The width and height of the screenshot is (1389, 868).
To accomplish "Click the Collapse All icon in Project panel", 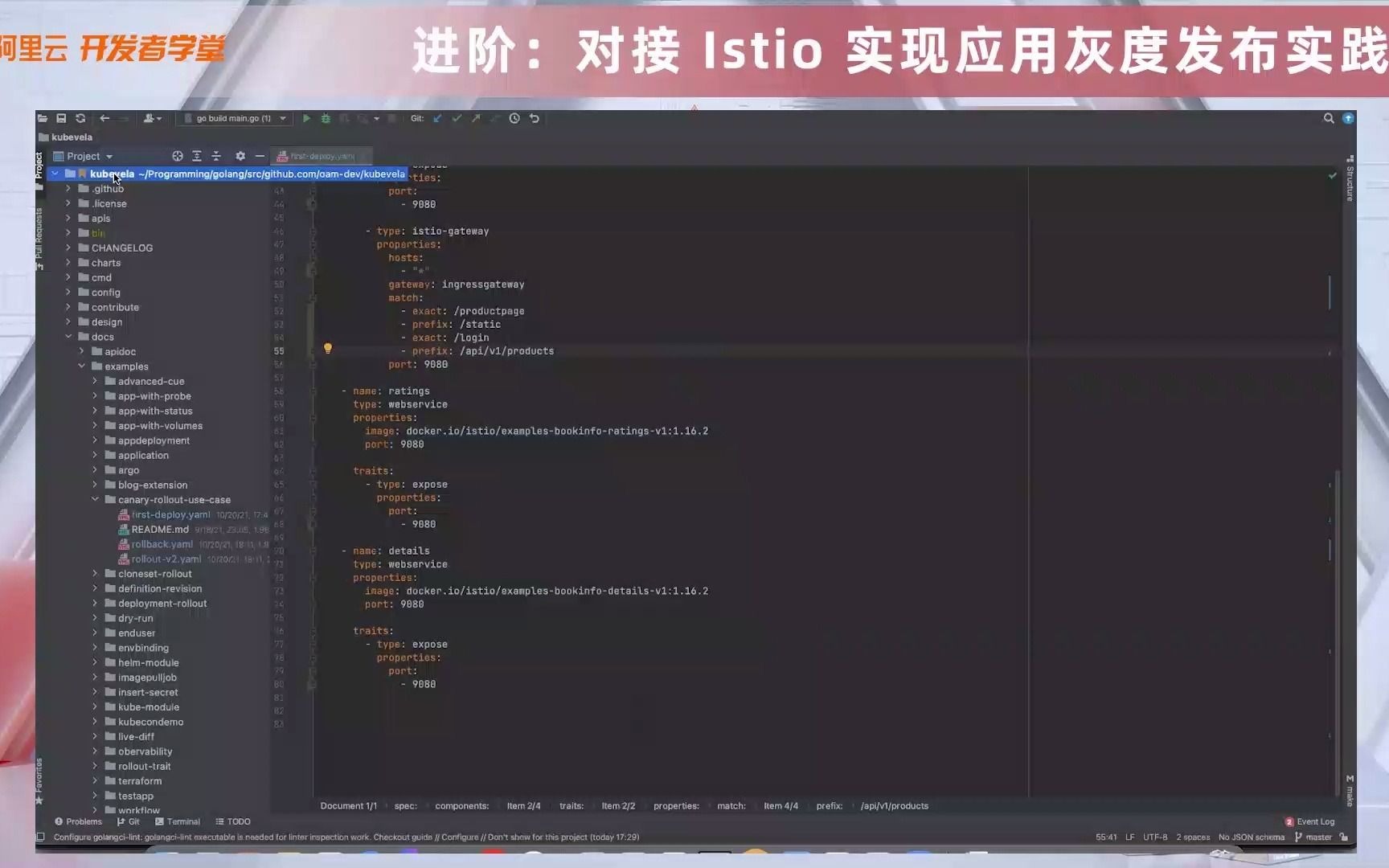I will 216,156.
